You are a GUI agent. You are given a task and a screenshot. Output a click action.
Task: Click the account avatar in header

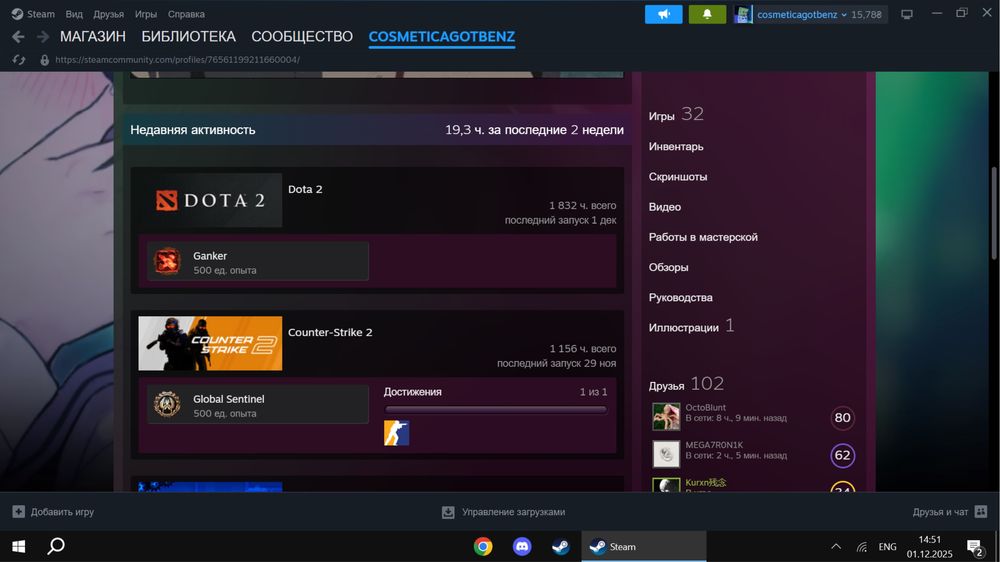click(743, 14)
